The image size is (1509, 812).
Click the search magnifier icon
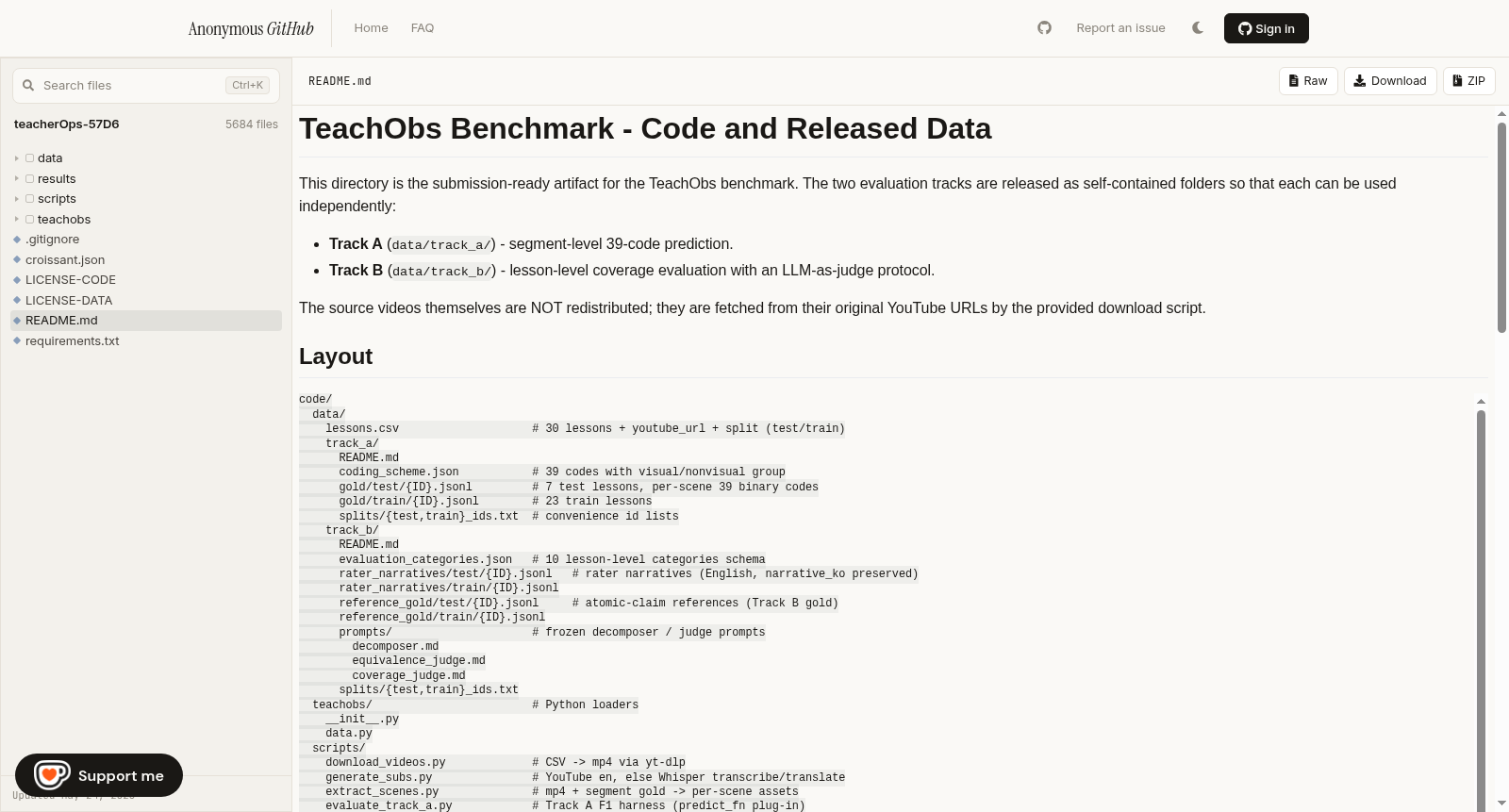click(x=28, y=85)
